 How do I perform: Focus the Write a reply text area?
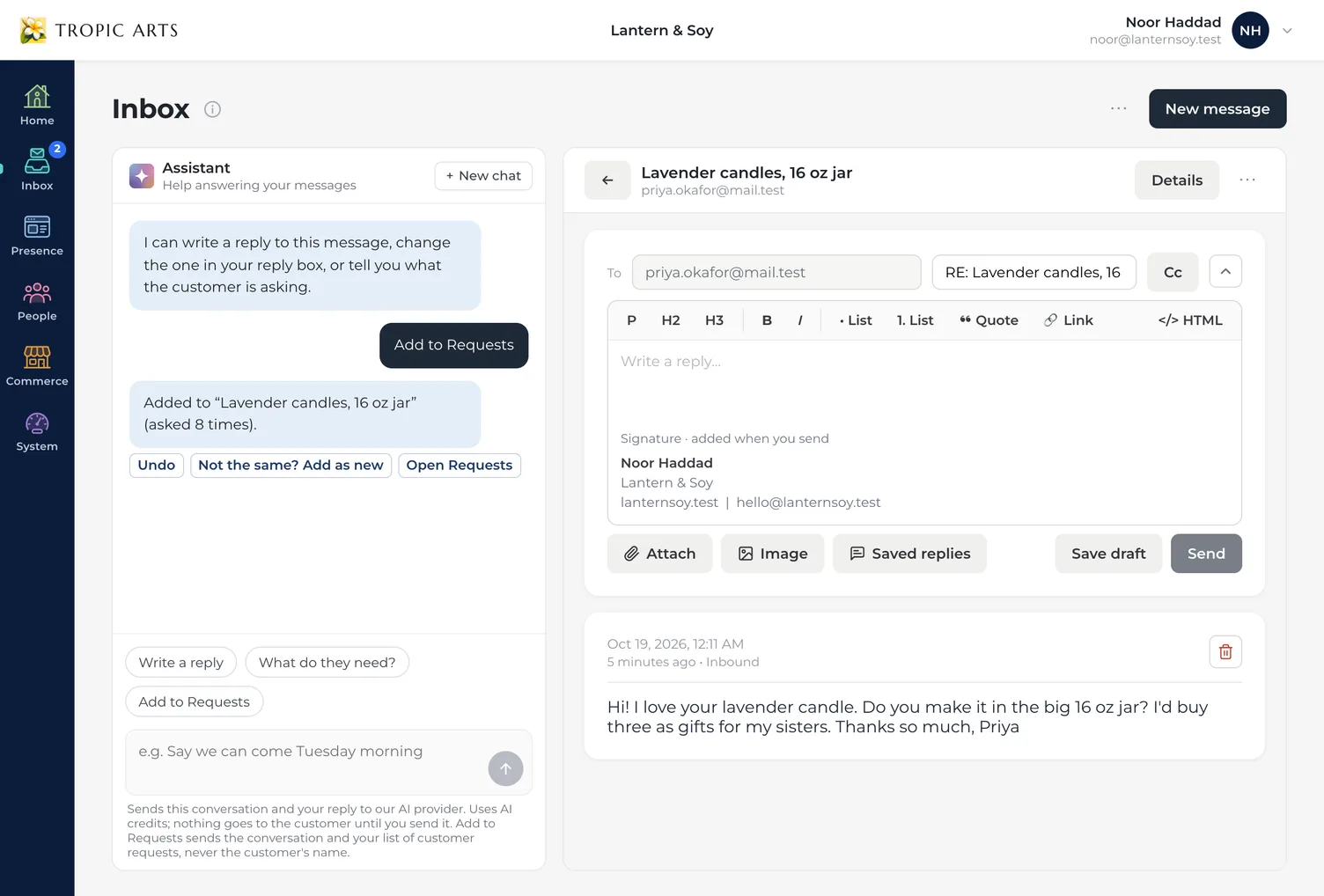click(924, 383)
